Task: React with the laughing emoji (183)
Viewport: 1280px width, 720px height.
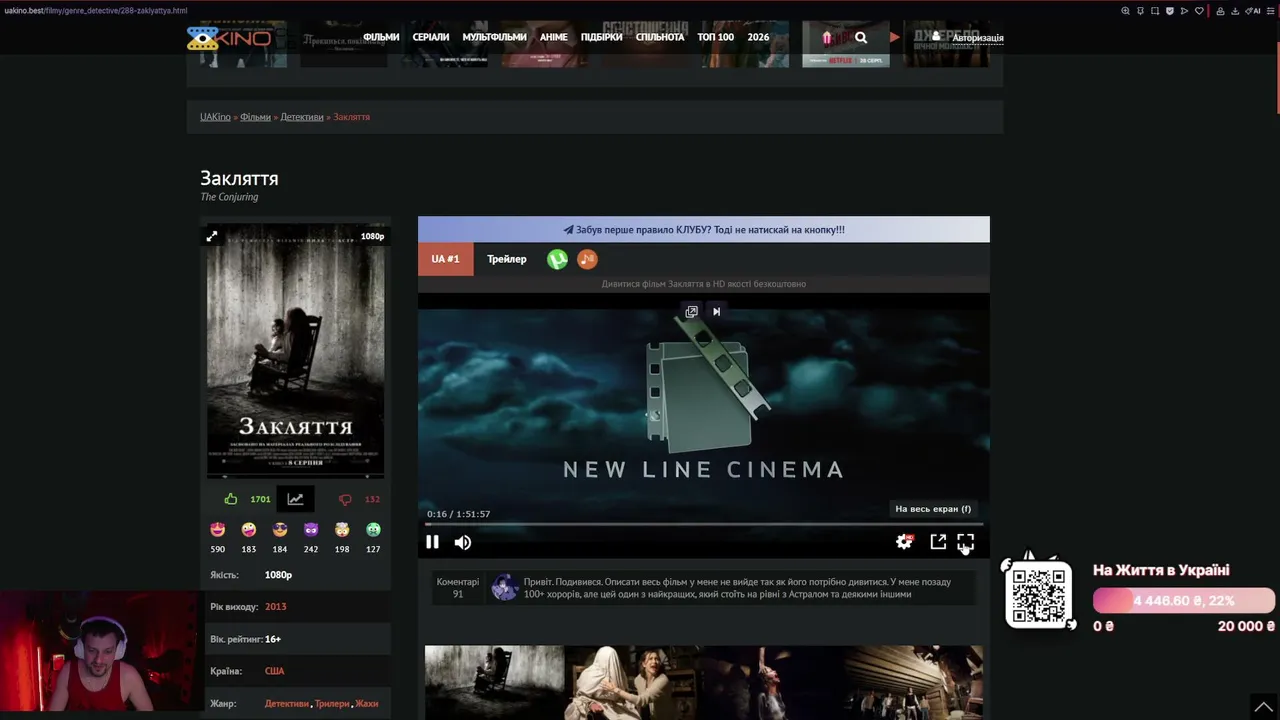Action: point(249,530)
